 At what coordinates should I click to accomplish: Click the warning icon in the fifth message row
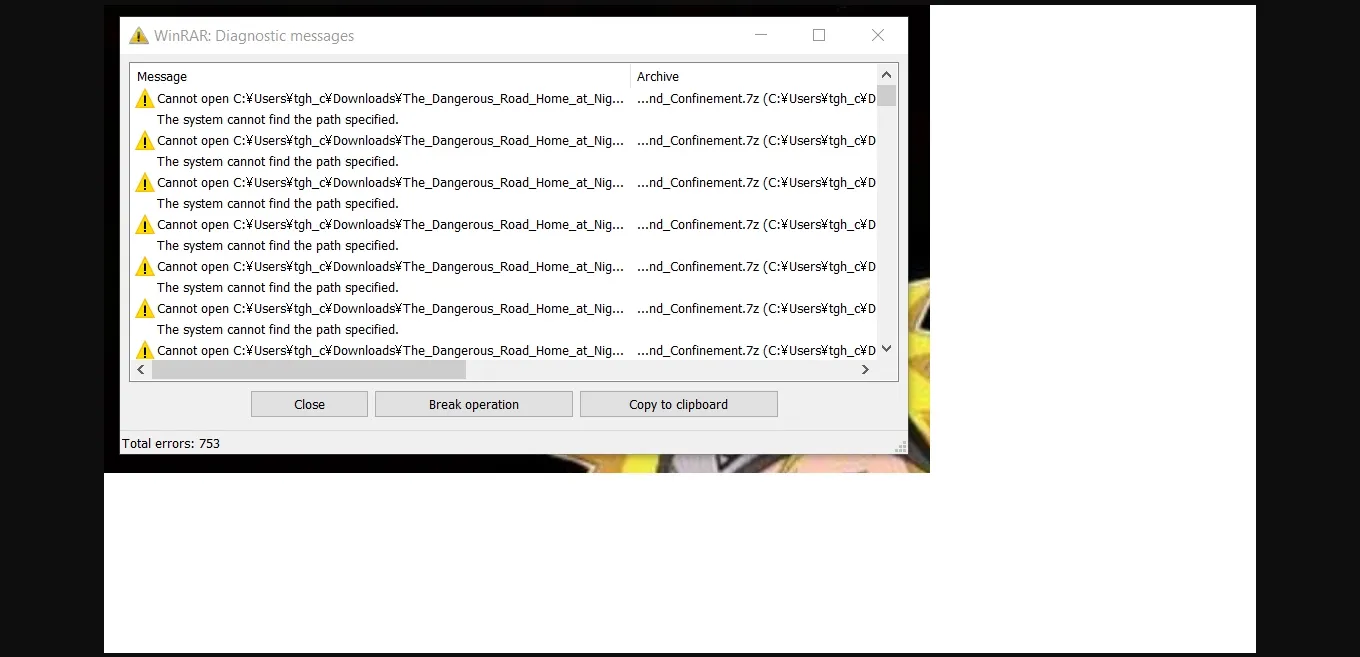coord(145,267)
